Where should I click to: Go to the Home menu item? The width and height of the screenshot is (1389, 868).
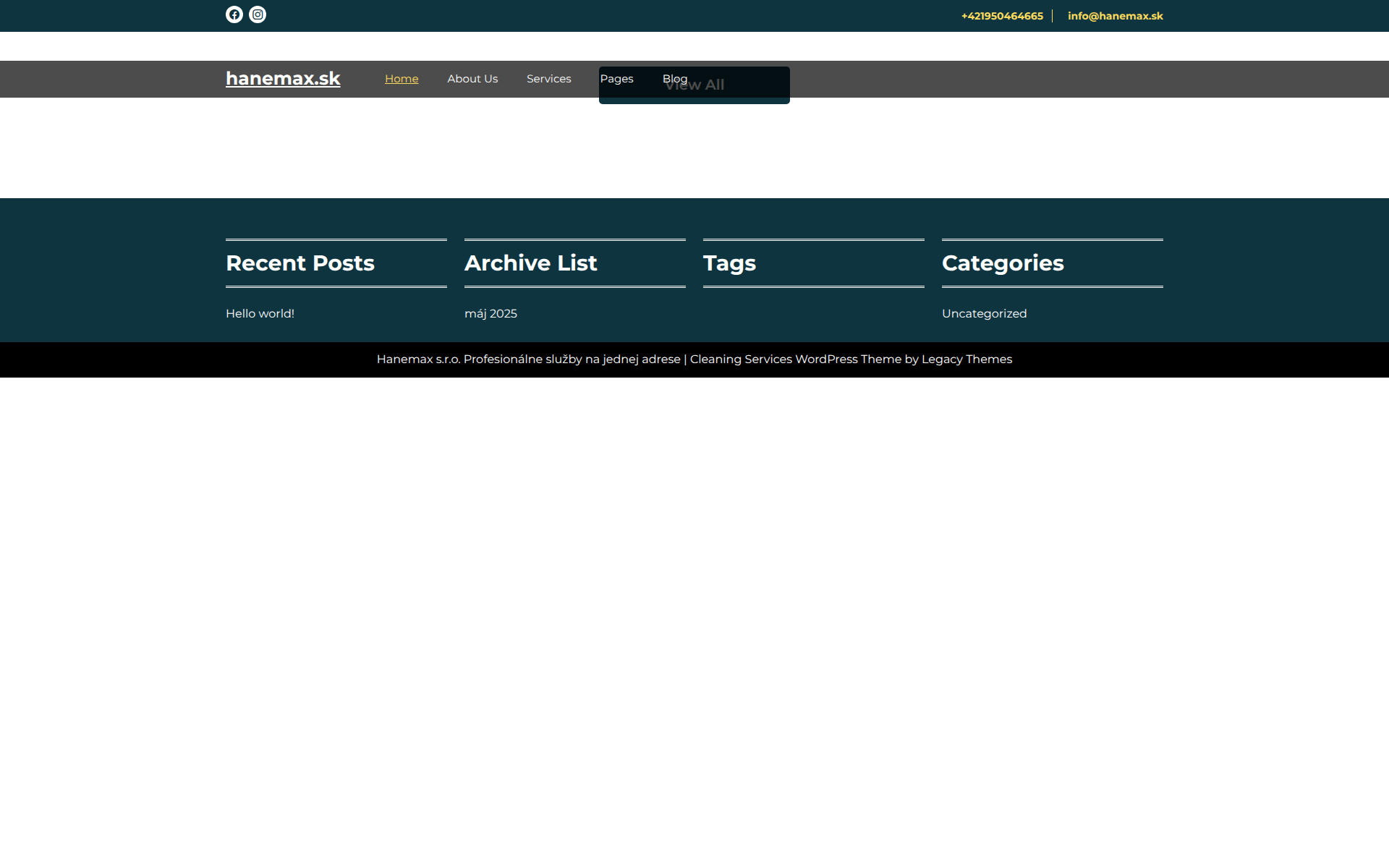402,79
